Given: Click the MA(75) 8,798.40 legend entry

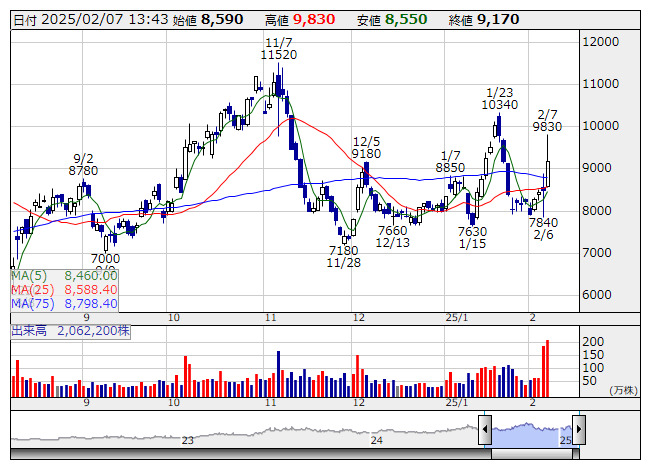Looking at the screenshot, I should pyautogui.click(x=64, y=304).
